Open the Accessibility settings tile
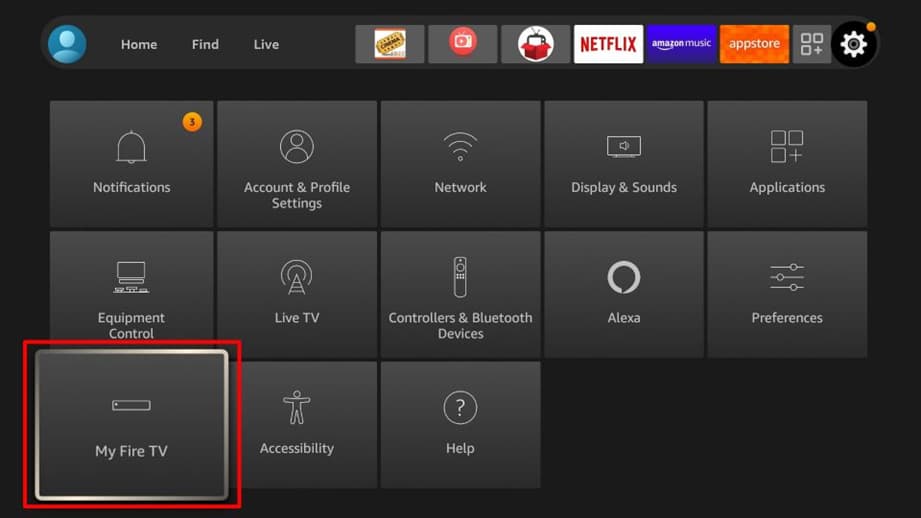This screenshot has width=921, height=518. pyautogui.click(x=297, y=424)
